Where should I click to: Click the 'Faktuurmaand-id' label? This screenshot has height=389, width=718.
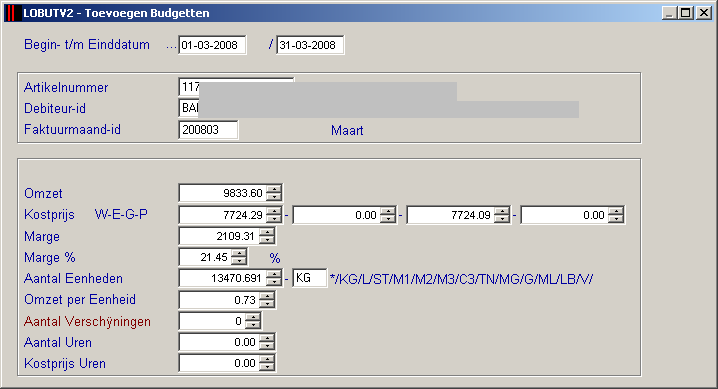click(x=72, y=130)
